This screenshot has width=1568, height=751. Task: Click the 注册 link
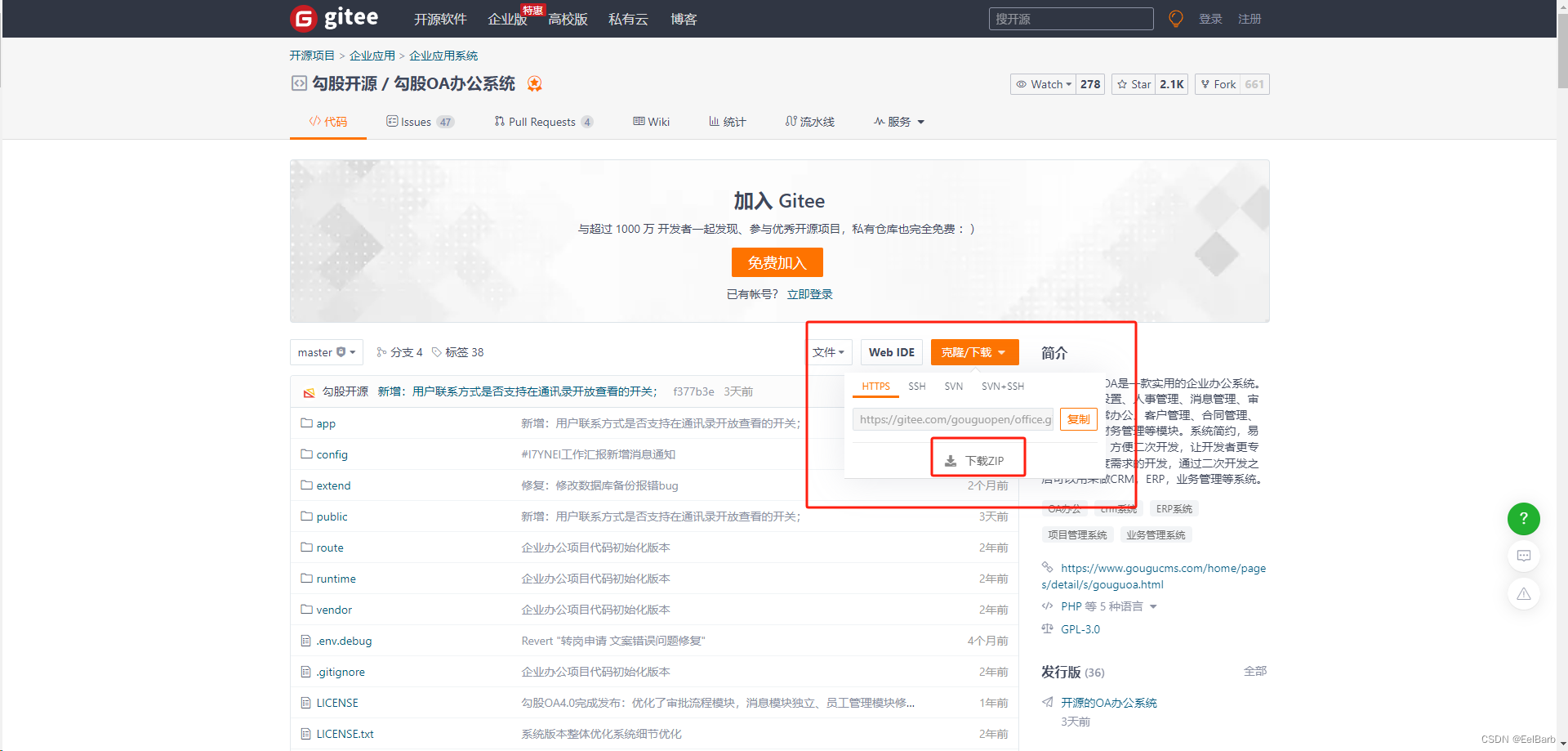pyautogui.click(x=1249, y=19)
